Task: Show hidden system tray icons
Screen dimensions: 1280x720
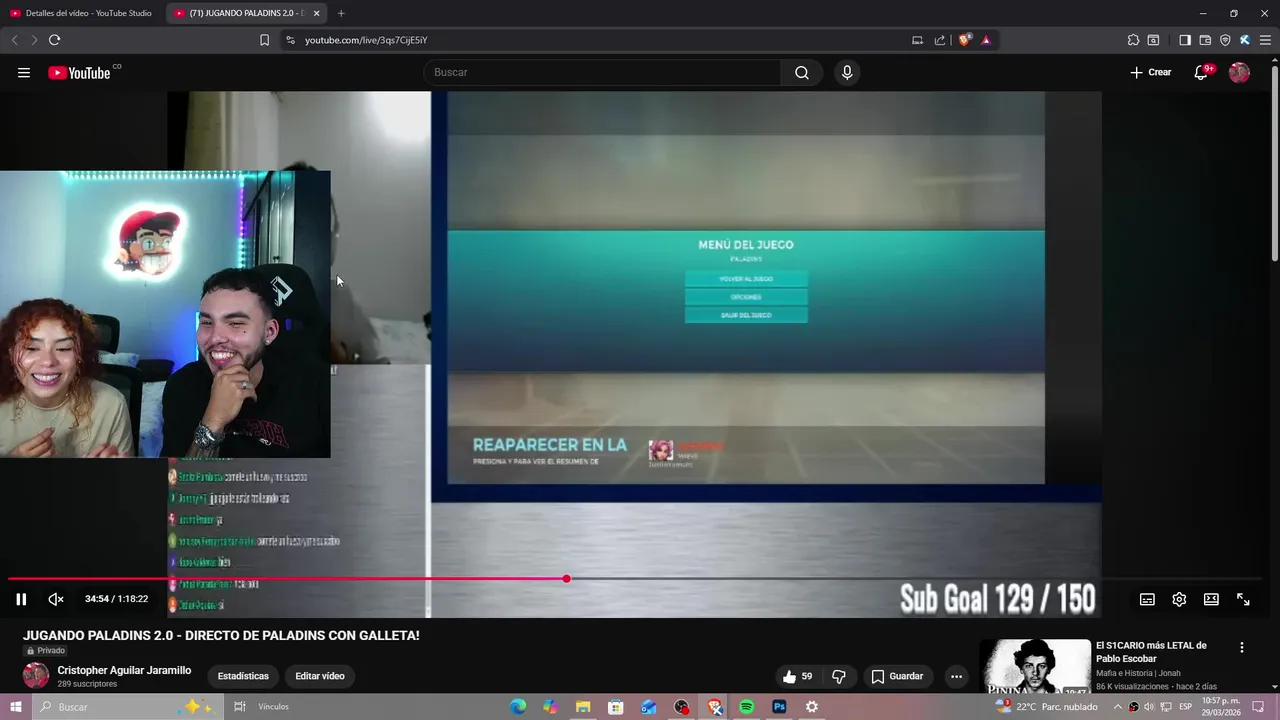Action: point(1118,707)
